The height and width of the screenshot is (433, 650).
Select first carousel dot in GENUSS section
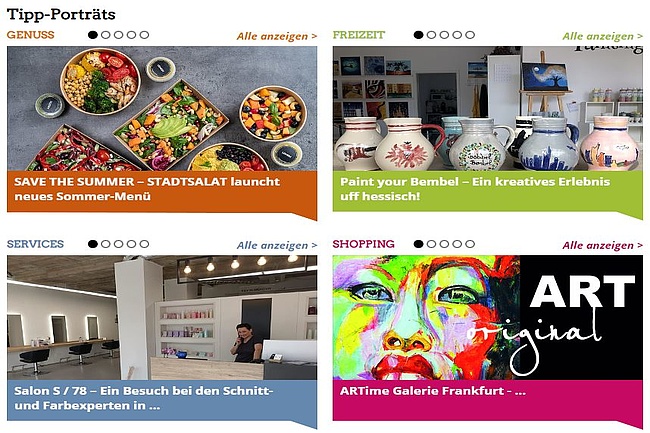coord(93,35)
